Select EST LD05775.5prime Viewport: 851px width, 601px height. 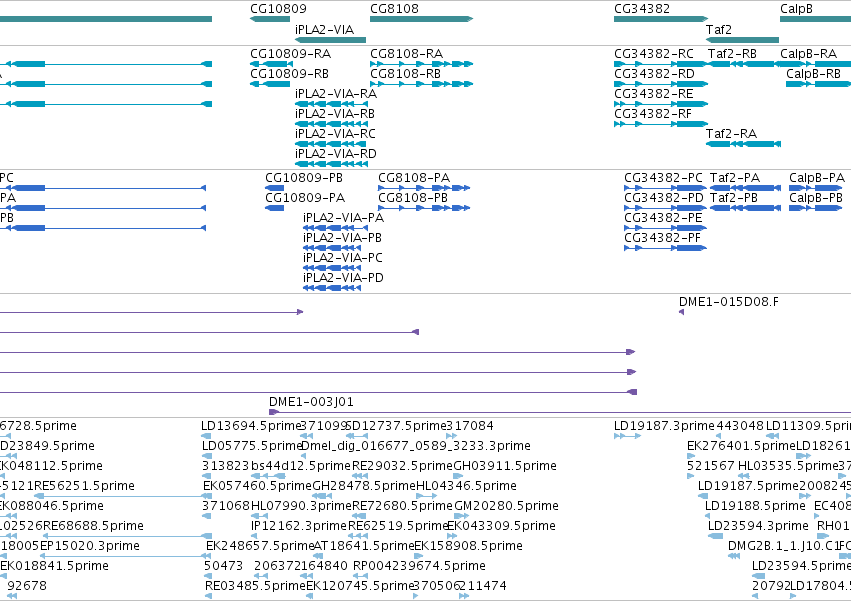[x=252, y=446]
